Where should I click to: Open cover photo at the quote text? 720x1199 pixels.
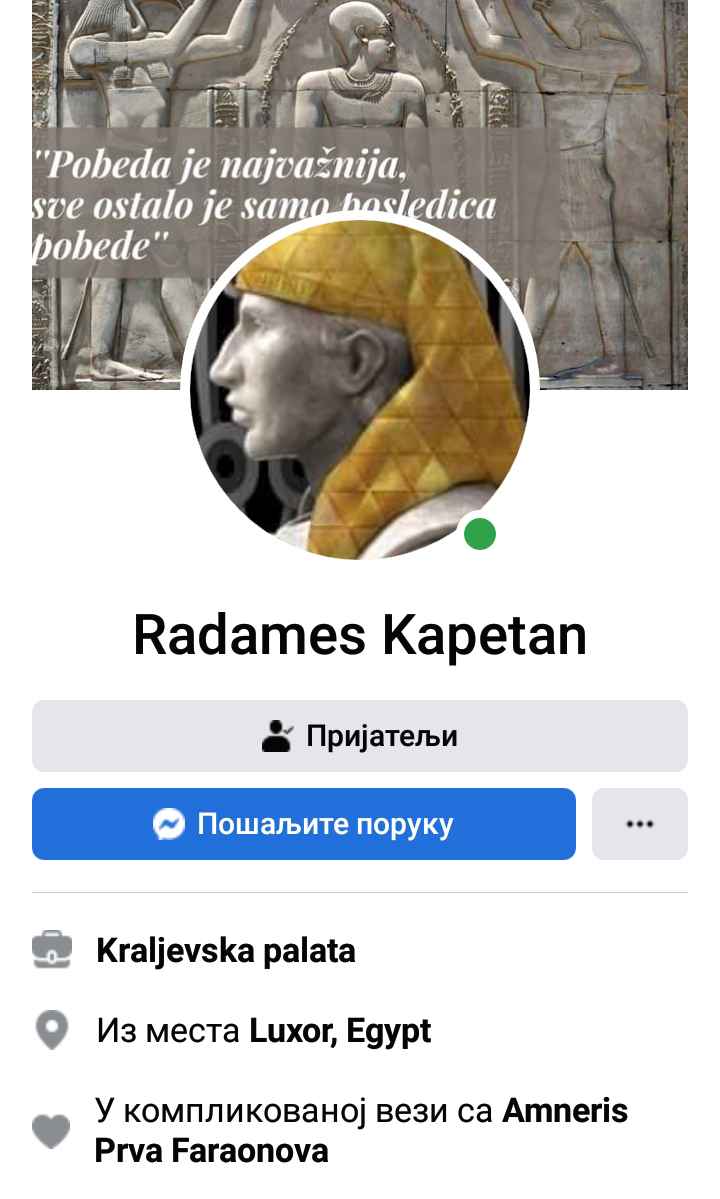tap(264, 204)
